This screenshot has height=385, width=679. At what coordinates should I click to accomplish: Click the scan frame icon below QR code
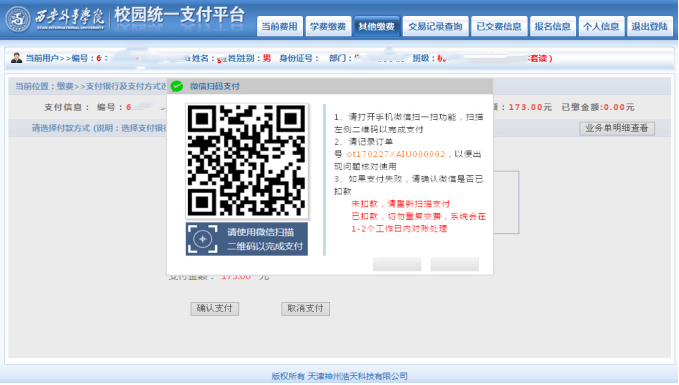pyautogui.click(x=202, y=239)
